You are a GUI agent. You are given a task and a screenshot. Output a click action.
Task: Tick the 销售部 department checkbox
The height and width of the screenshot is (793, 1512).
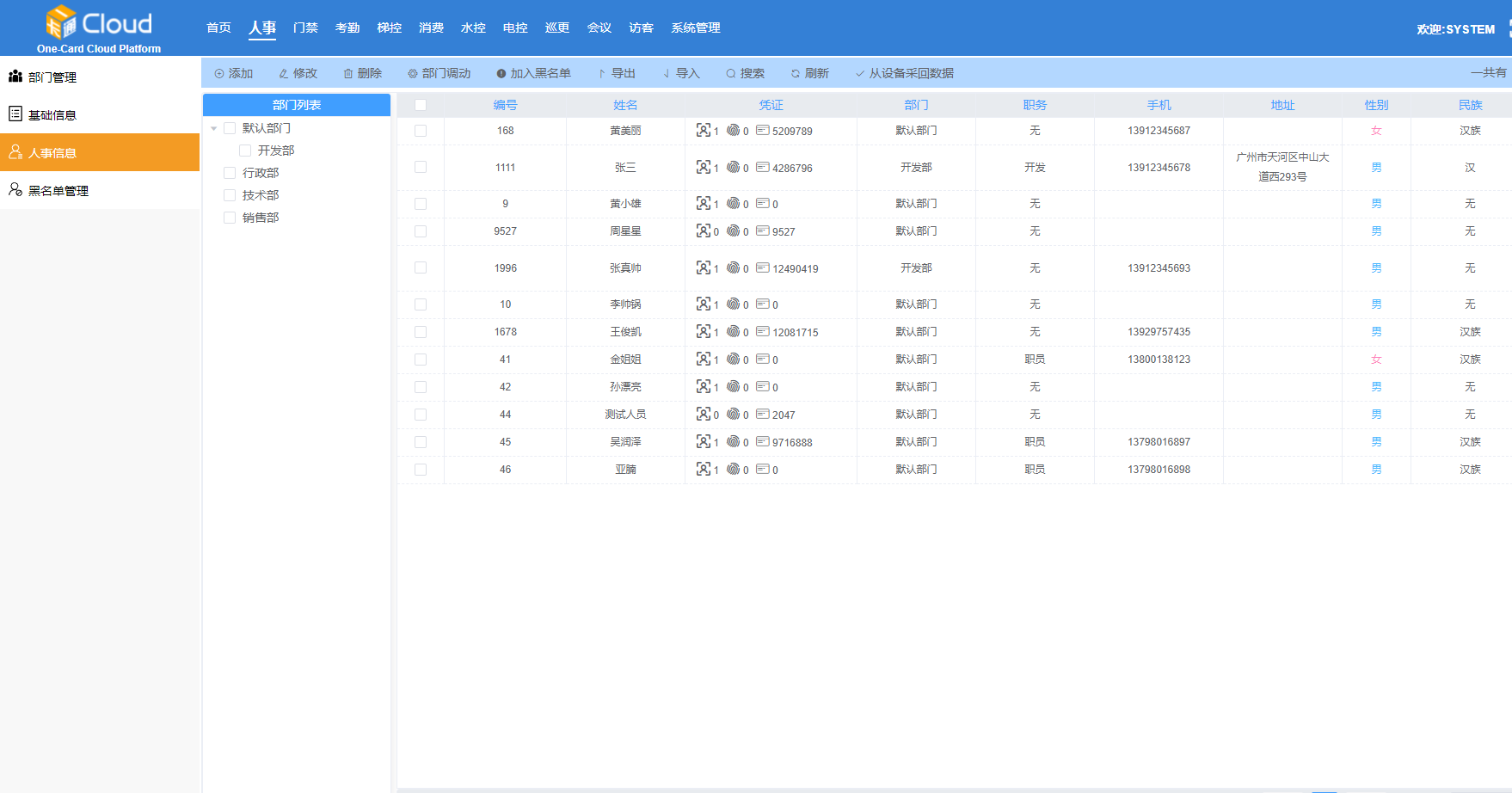[230, 218]
